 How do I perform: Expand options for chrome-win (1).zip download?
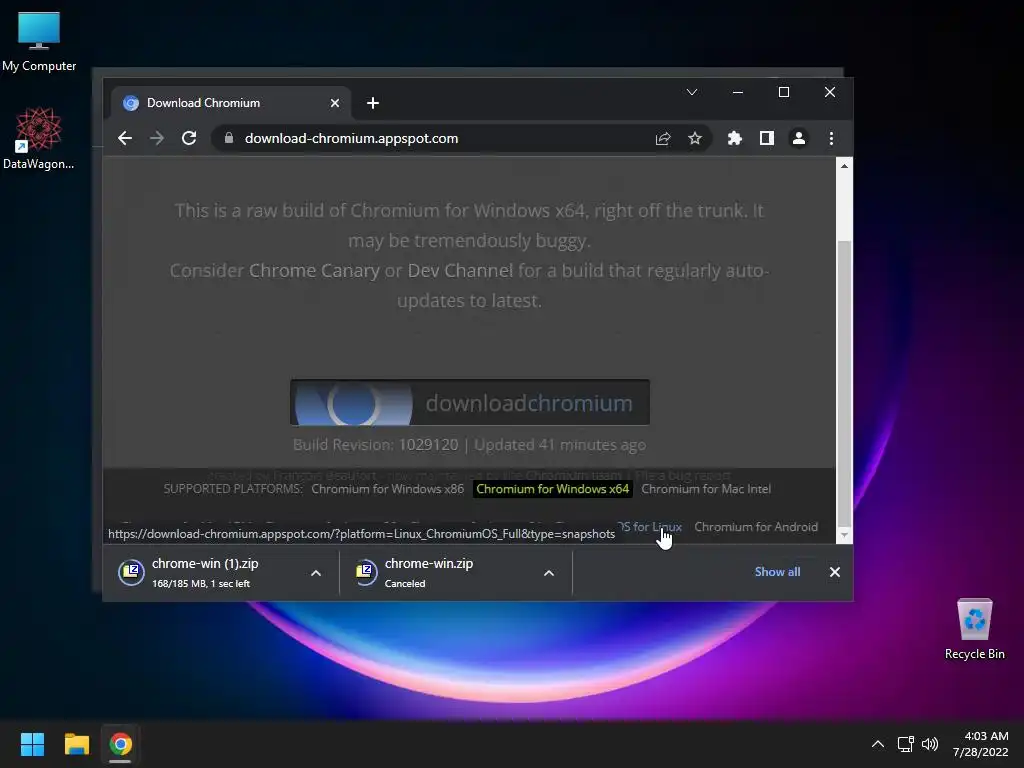coord(316,573)
